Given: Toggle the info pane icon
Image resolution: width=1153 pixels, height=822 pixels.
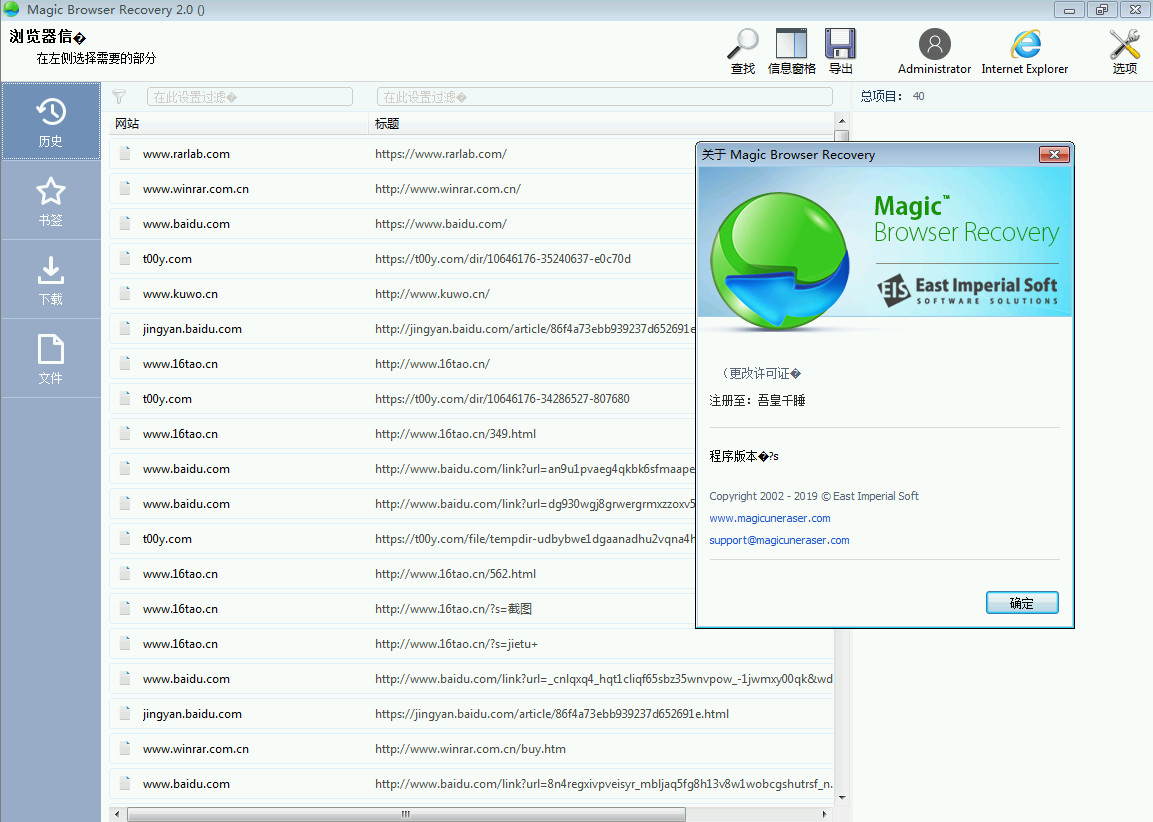Looking at the screenshot, I should click(x=791, y=45).
